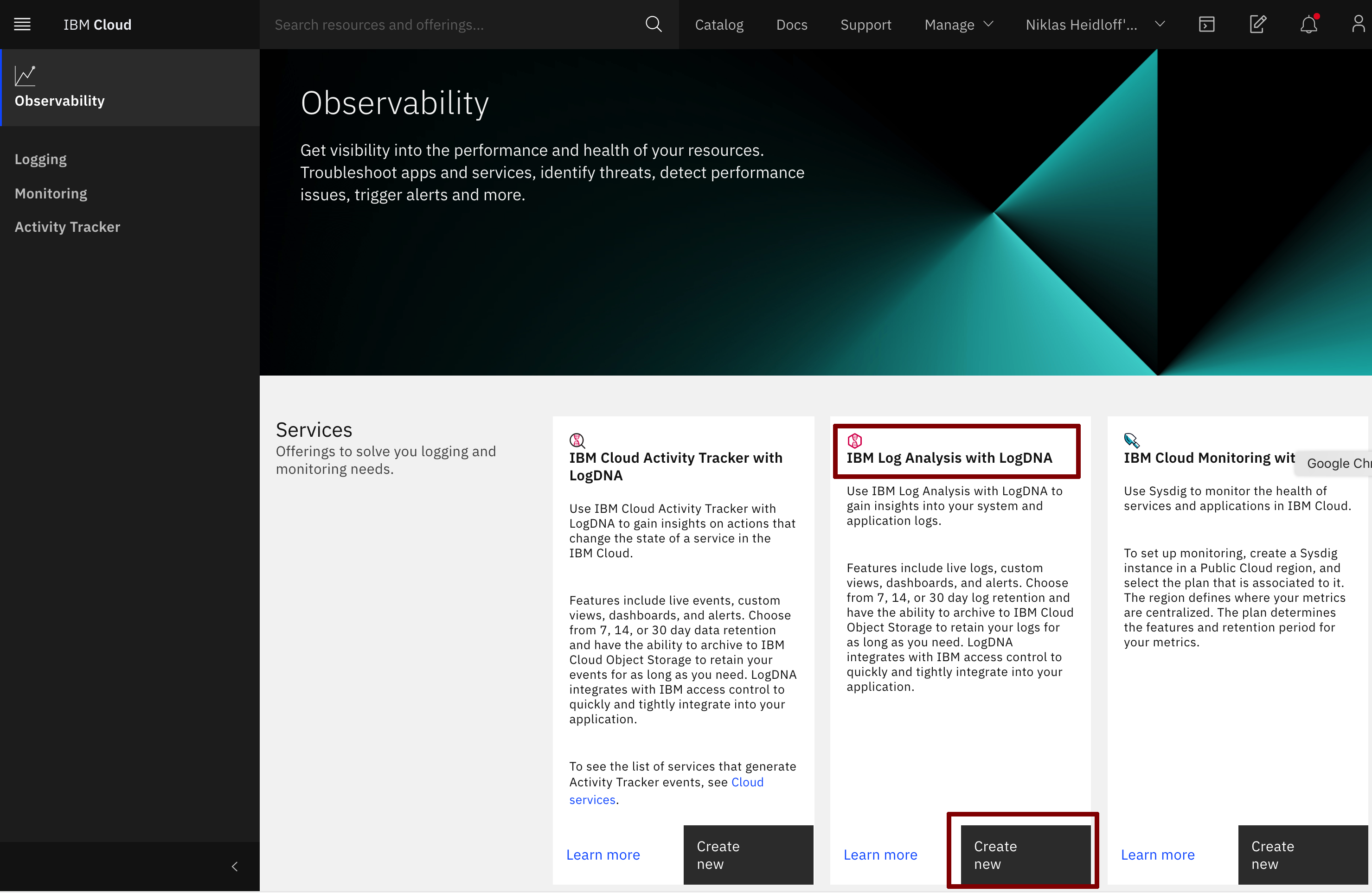Screen dimensions: 1372x893
Task: Click the IBM Cloud logo text
Action: [97, 24]
